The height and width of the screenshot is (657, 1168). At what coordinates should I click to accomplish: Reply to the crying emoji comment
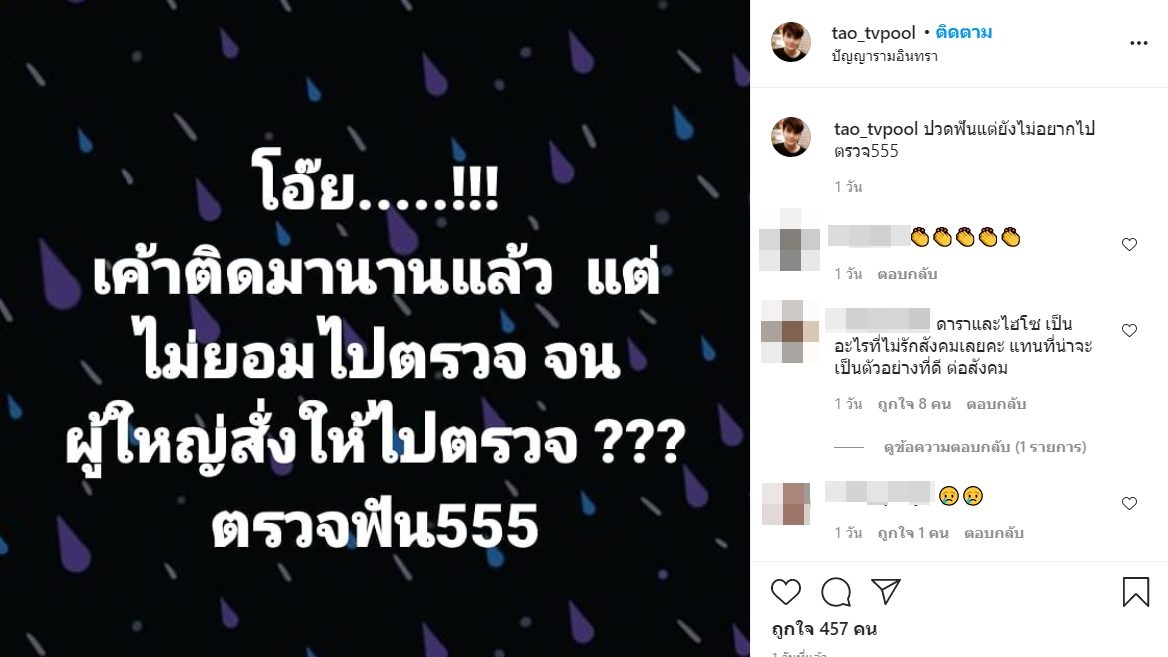tap(994, 533)
